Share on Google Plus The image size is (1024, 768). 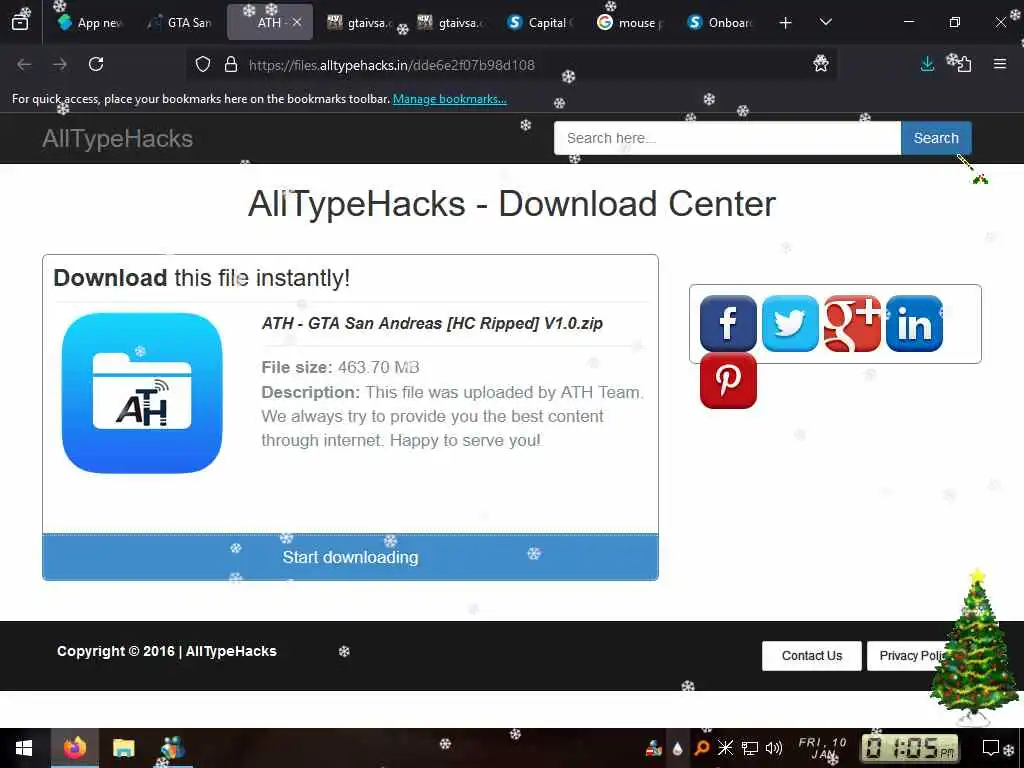(x=852, y=323)
